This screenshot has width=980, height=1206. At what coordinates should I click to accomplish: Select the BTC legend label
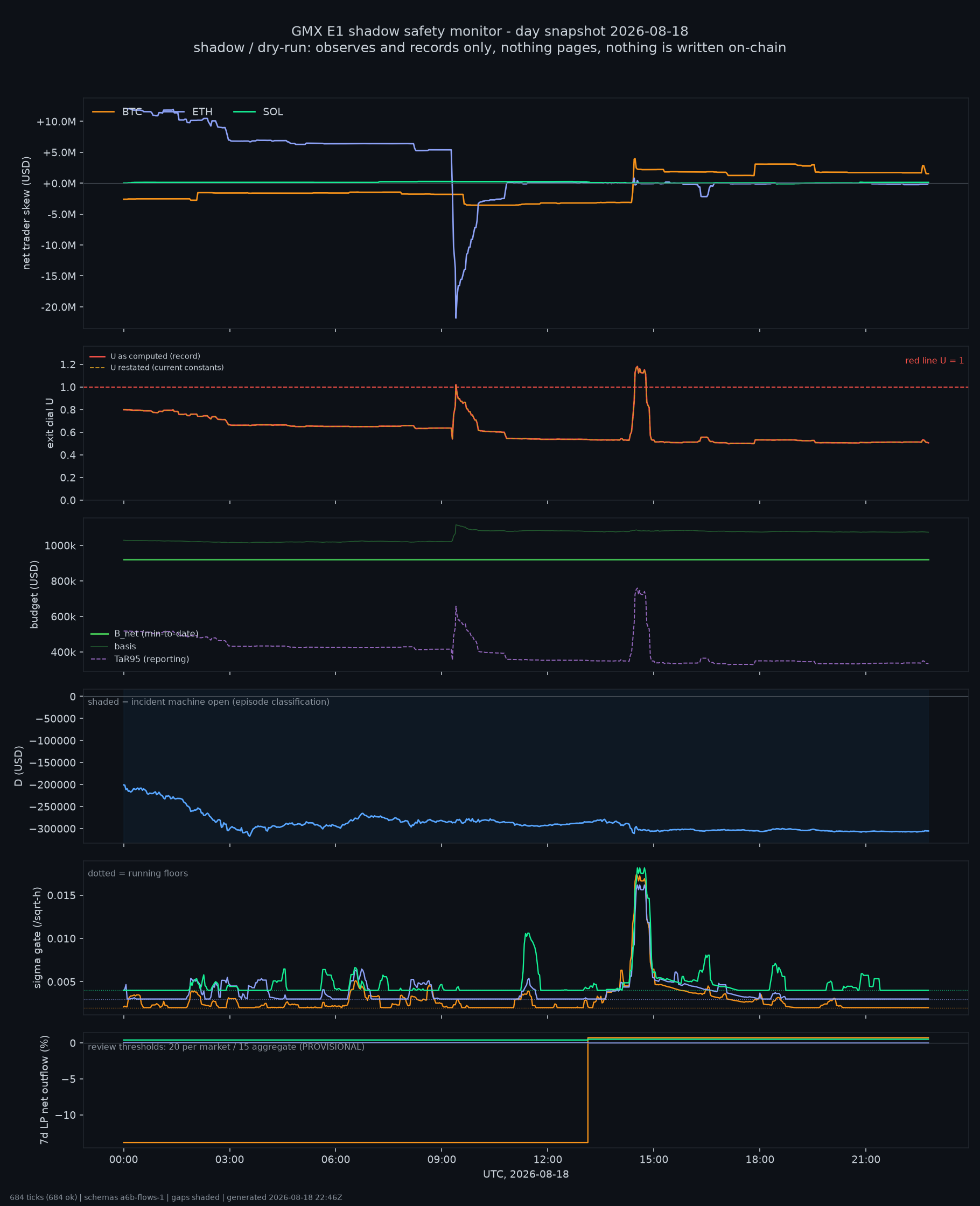click(132, 112)
